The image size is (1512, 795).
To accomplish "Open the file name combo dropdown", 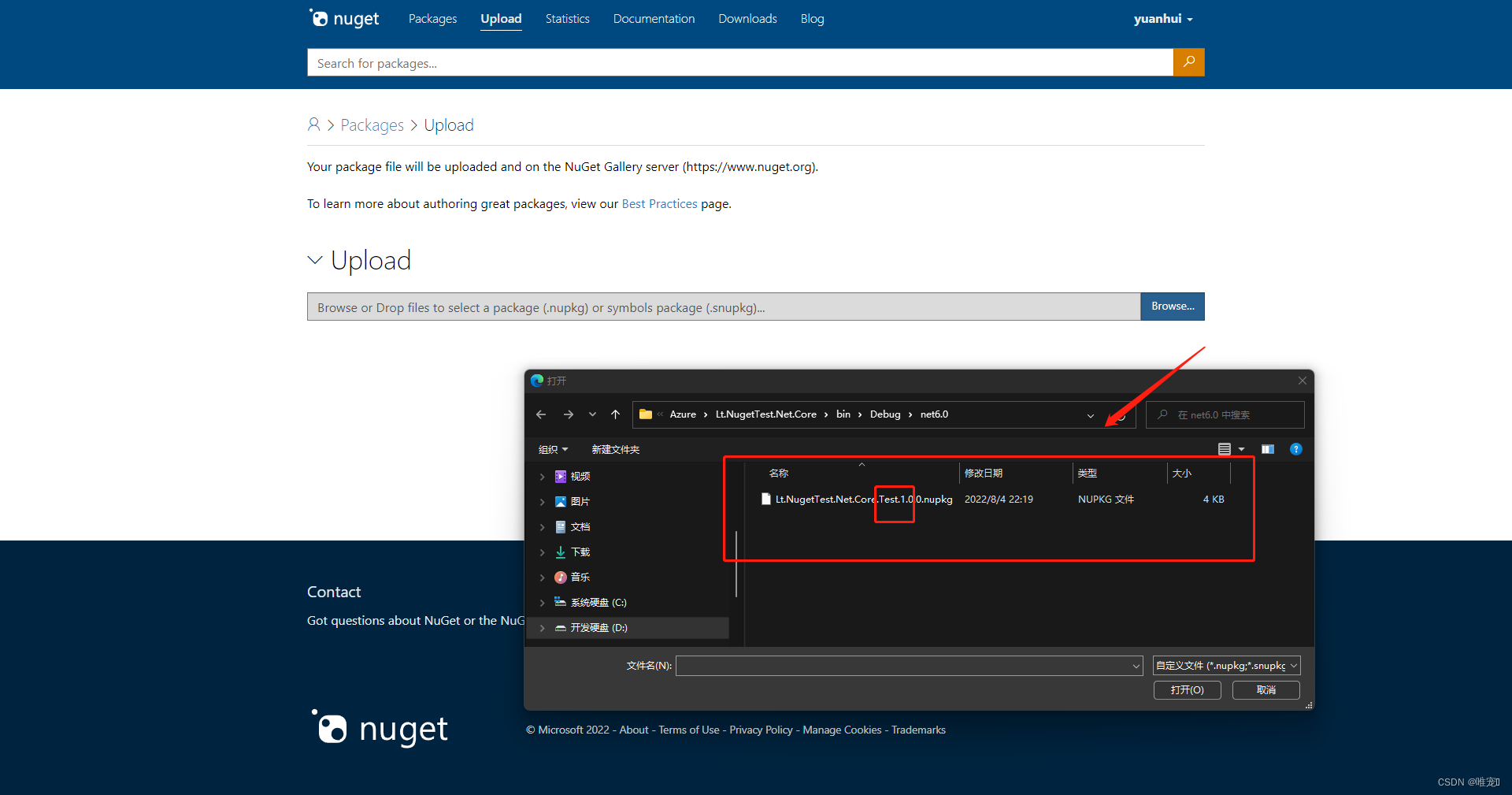I will click(x=1136, y=666).
